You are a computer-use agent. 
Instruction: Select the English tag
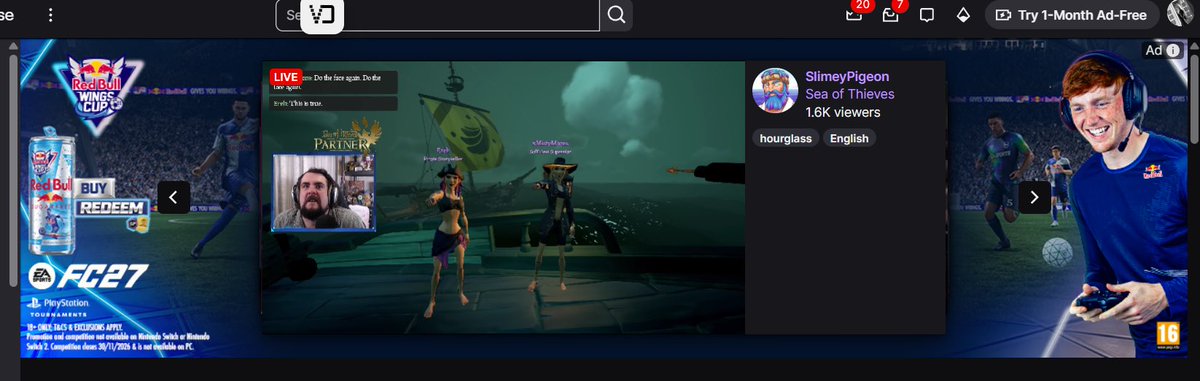(x=850, y=138)
